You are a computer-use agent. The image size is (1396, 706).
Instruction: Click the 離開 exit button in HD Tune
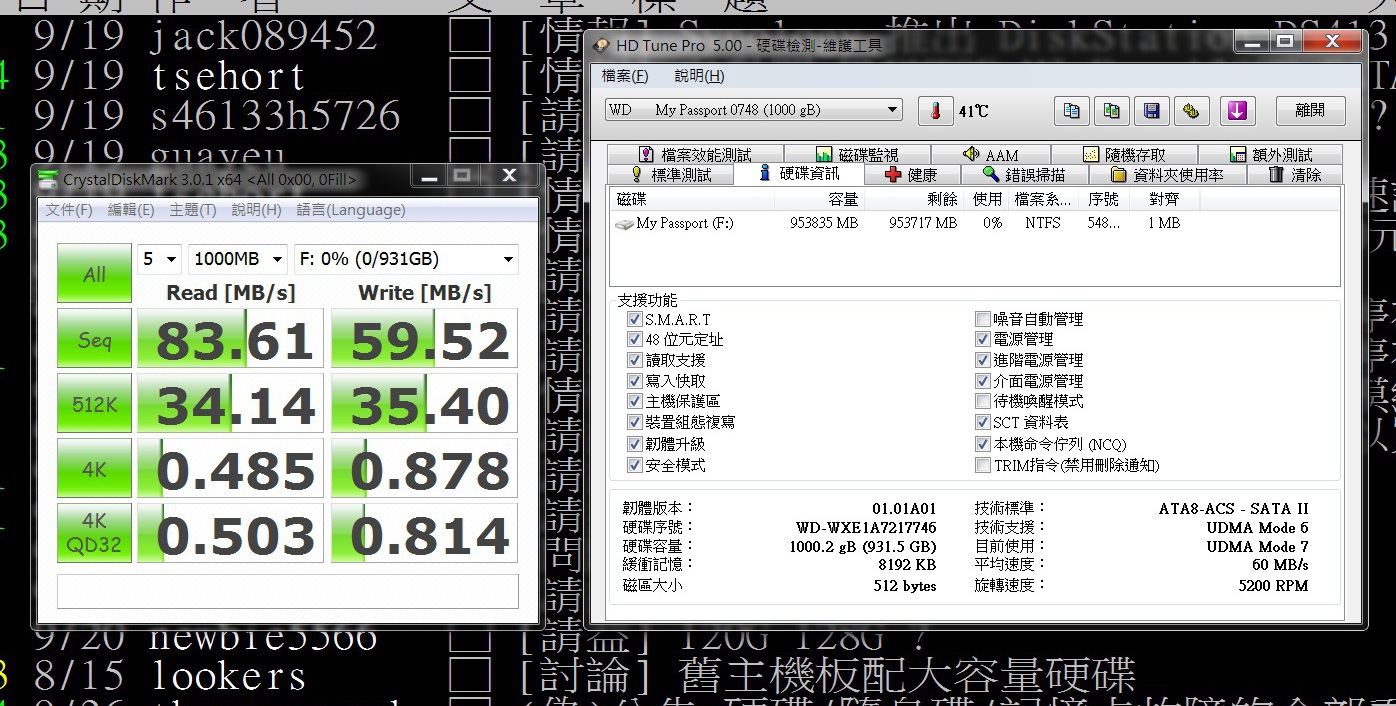coord(1309,111)
